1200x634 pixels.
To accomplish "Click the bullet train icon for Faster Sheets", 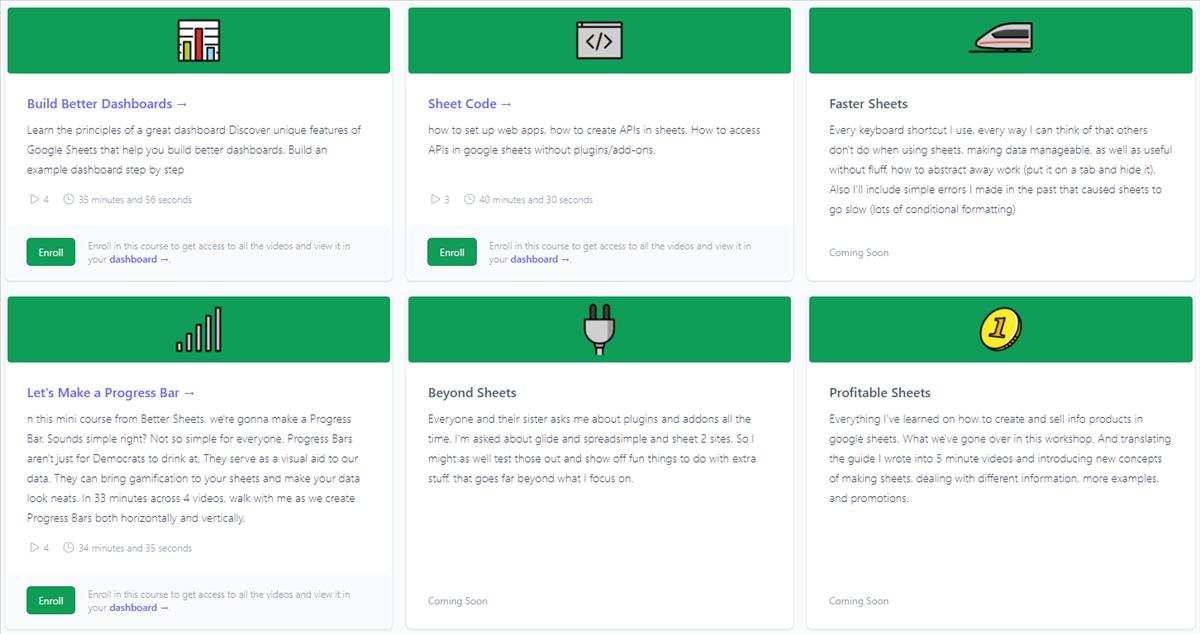I will [1001, 39].
